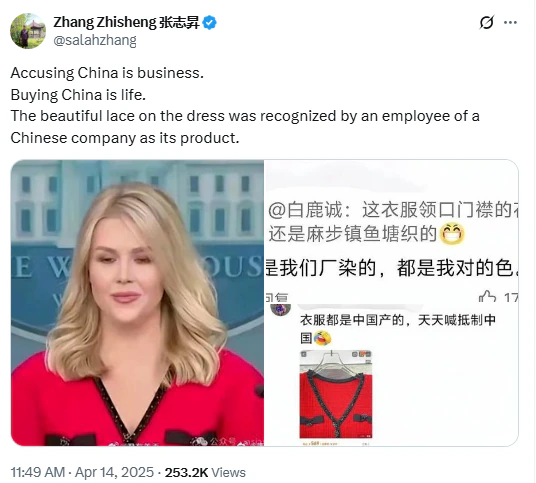Click the like count 17

coord(511,298)
